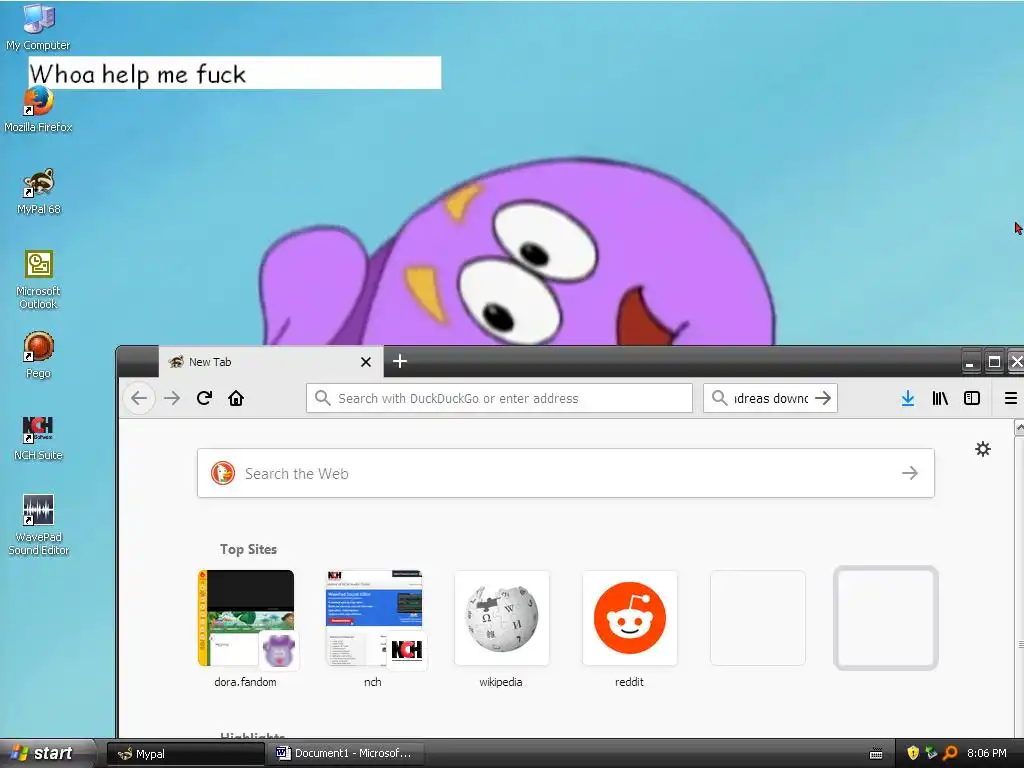Viewport: 1024px width, 768px height.
Task: Switch to Mypal taskbar button
Action: [185, 754]
